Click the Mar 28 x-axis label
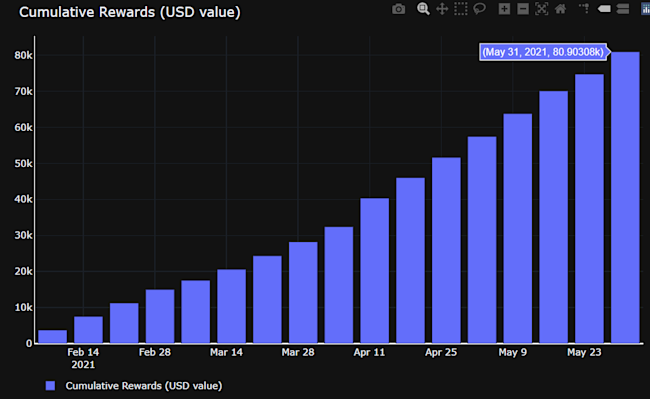Image resolution: width=650 pixels, height=399 pixels. coord(298,353)
